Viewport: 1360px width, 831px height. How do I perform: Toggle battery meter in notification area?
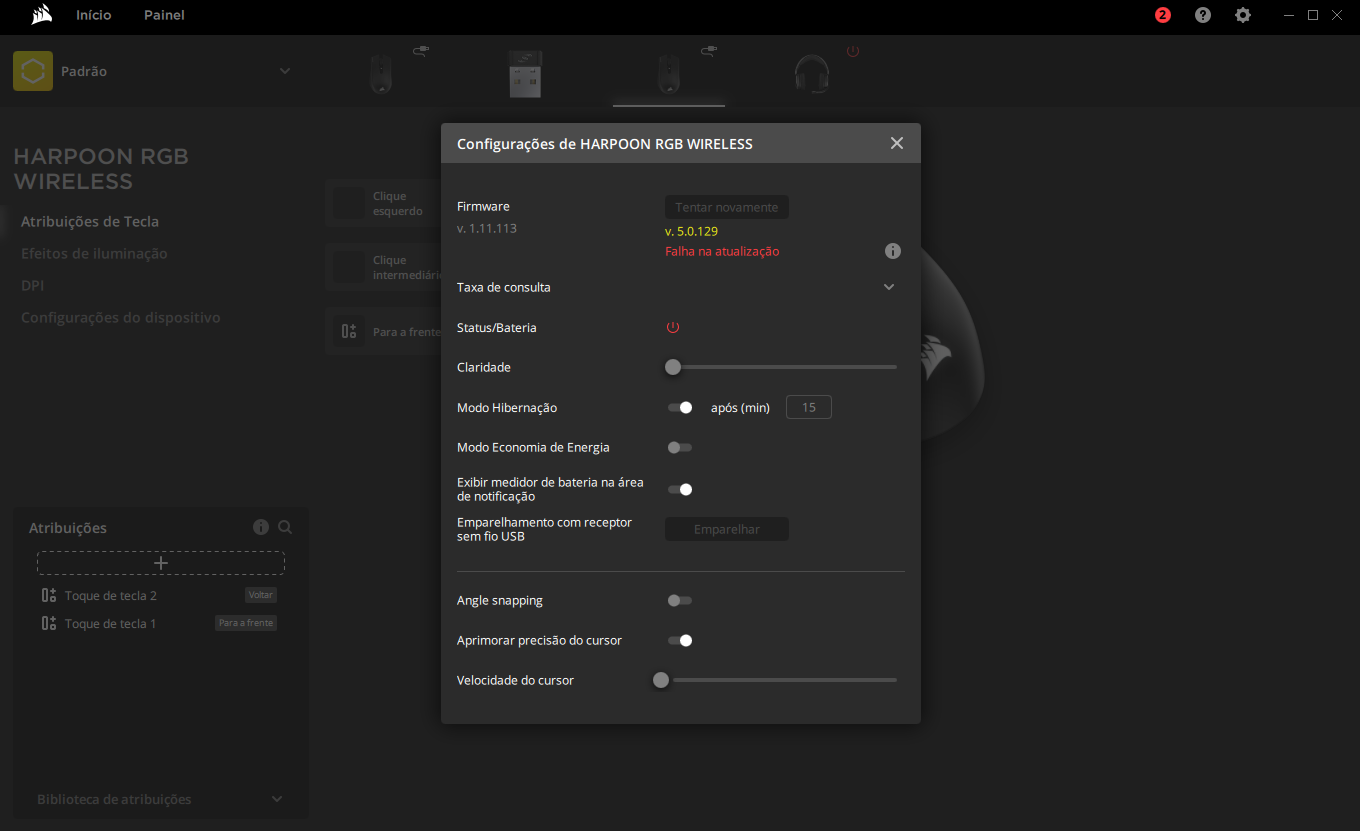[x=680, y=489]
